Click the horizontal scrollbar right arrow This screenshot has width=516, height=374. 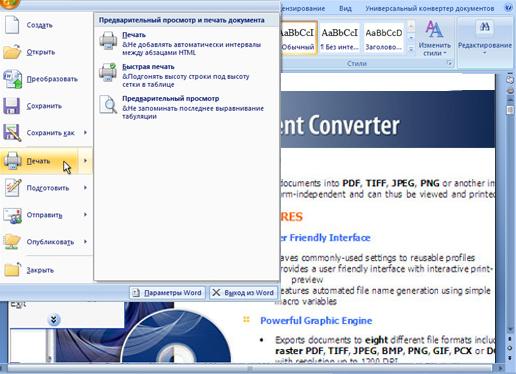click(x=500, y=369)
